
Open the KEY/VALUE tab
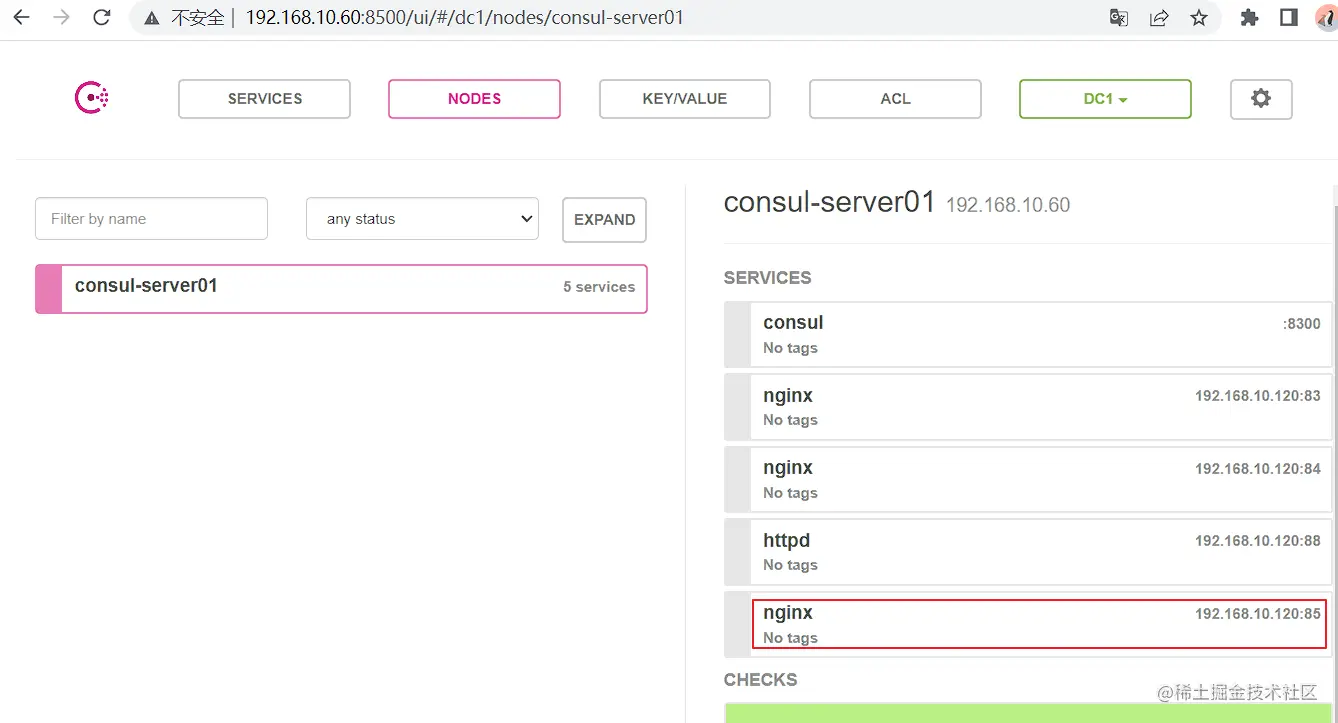click(685, 99)
